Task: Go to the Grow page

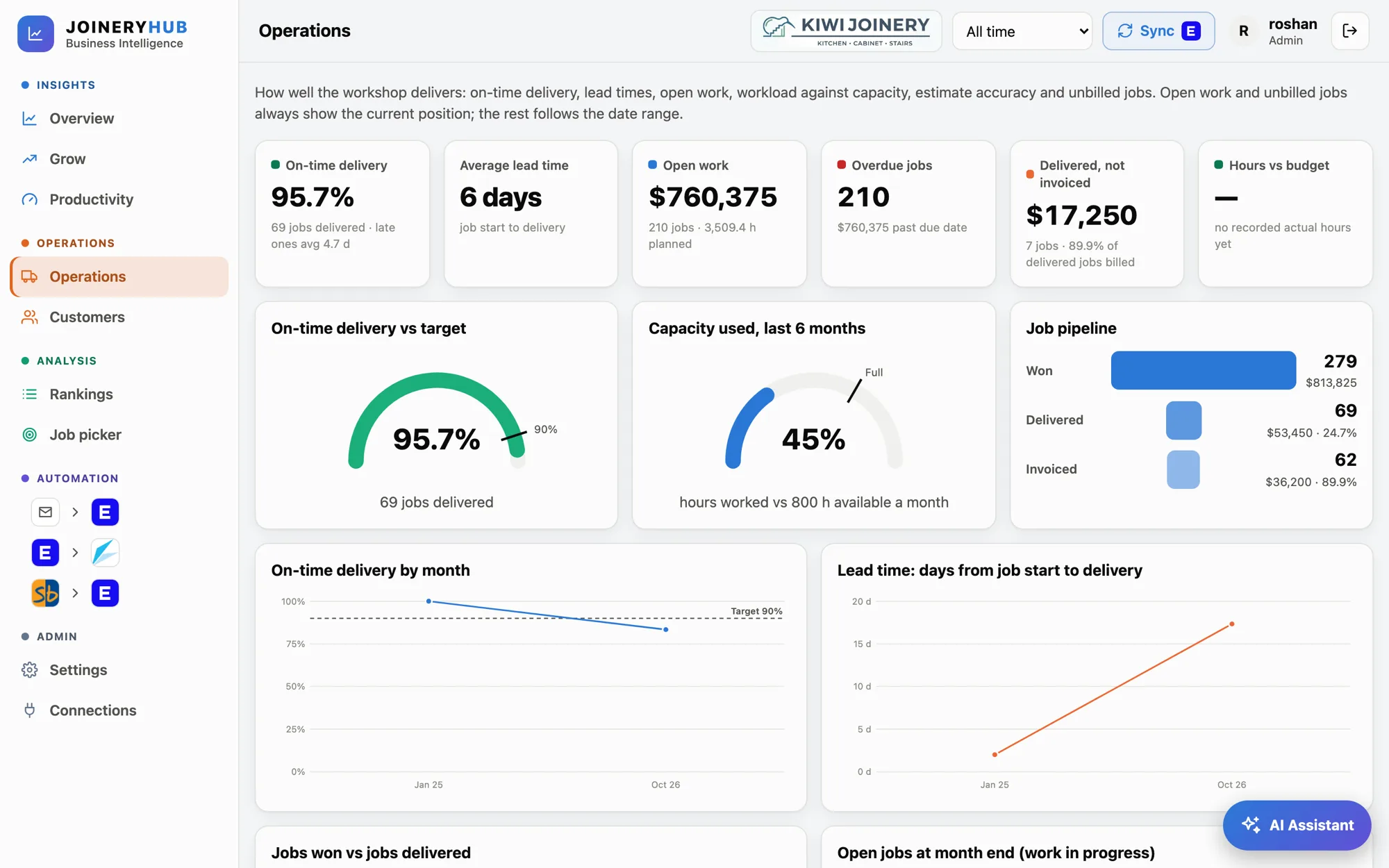Action: [119, 159]
